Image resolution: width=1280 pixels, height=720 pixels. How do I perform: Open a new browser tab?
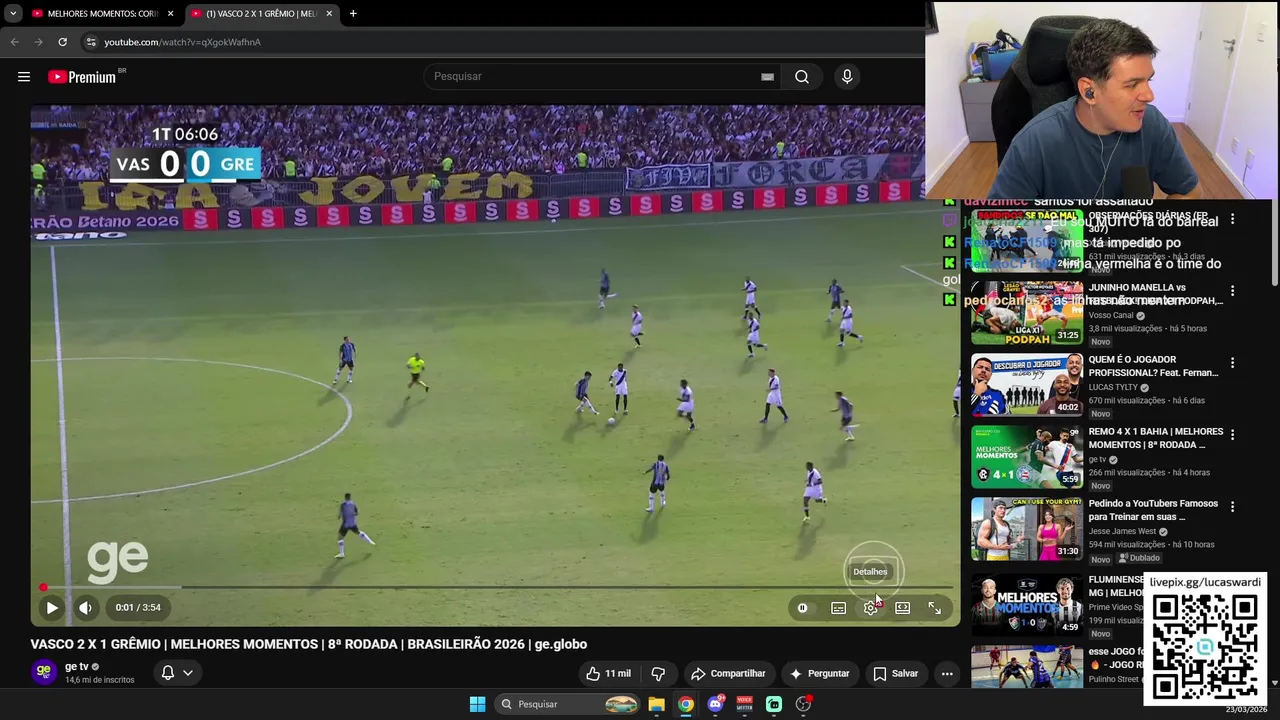[x=353, y=14]
